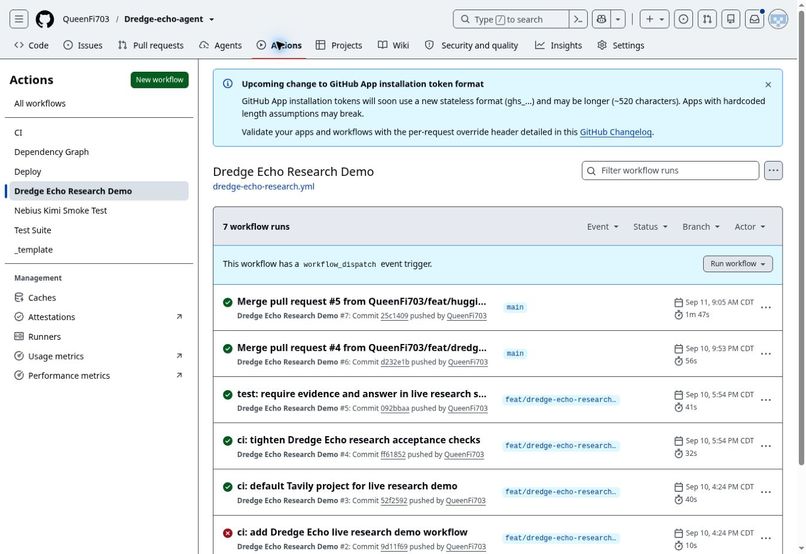Open the issues icon in header

(683, 19)
